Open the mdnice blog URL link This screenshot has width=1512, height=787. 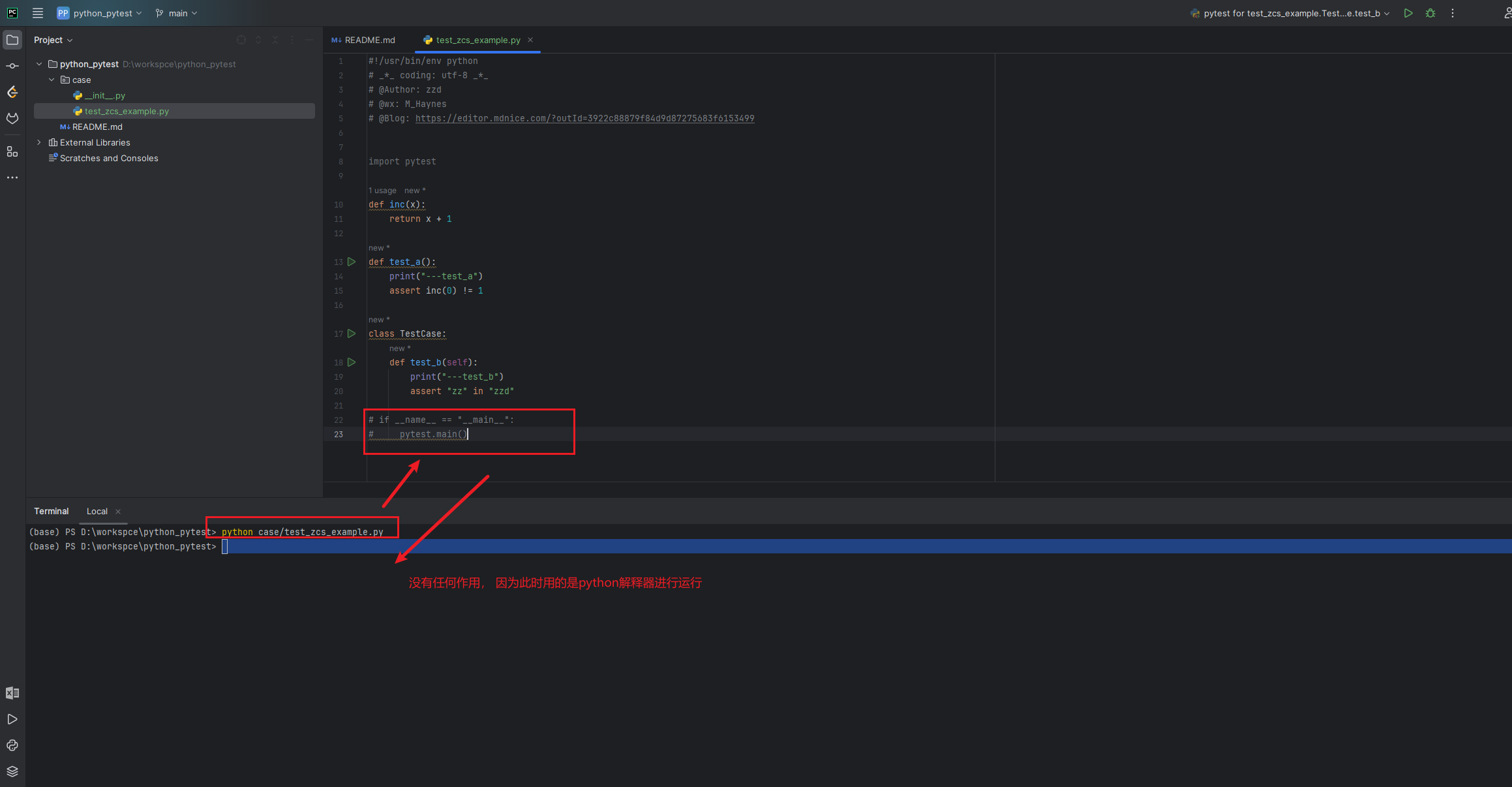[584, 118]
